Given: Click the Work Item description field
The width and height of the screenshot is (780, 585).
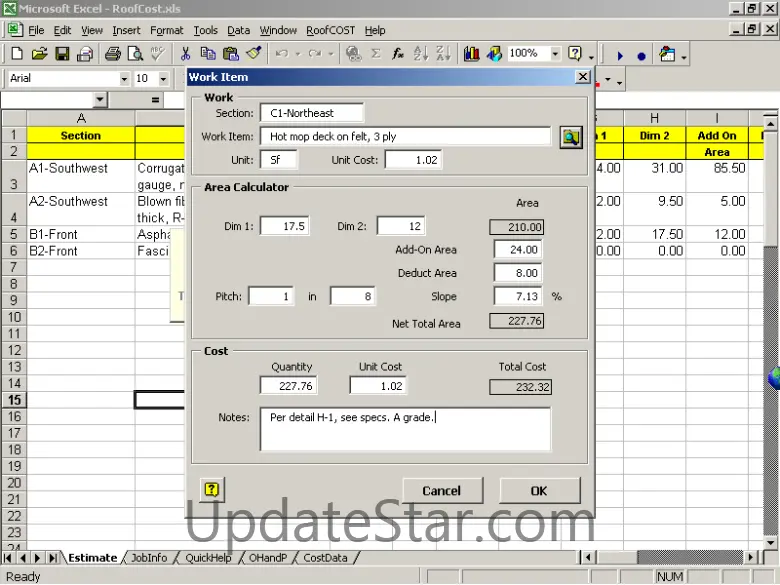Looking at the screenshot, I should point(405,137).
